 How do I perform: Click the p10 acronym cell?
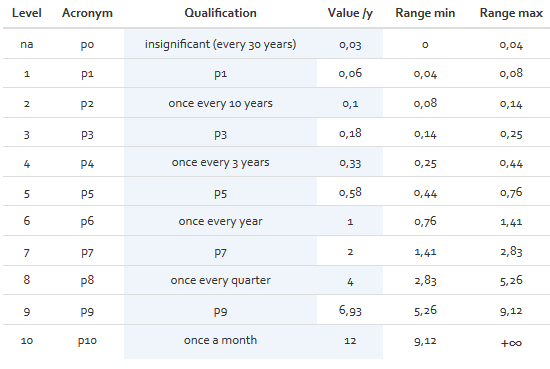[87, 341]
